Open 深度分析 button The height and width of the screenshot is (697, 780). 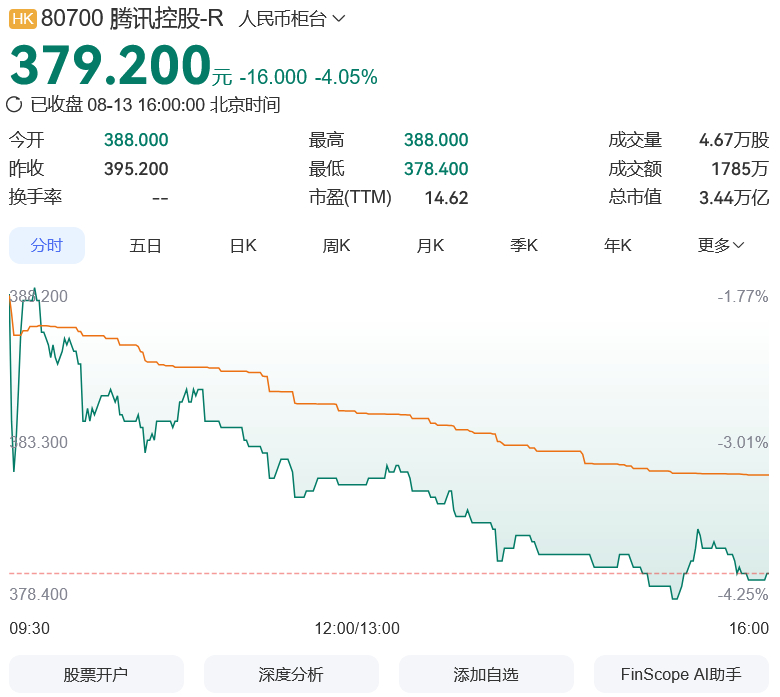tap(291, 674)
